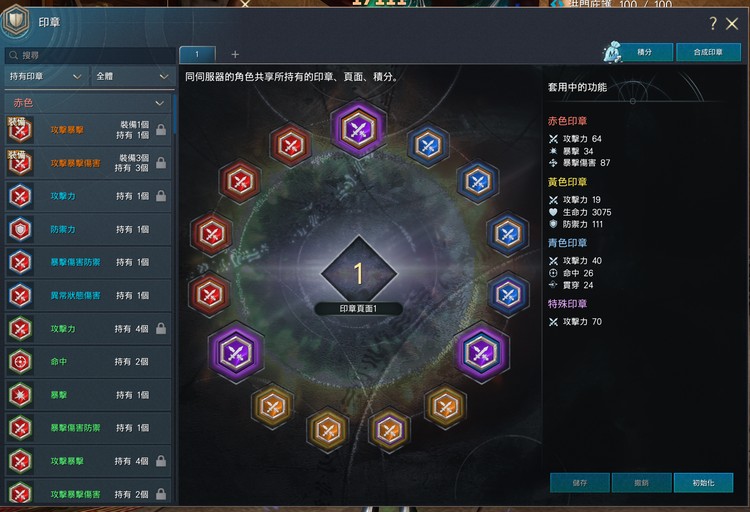The image size is (750, 512).
Task: Add a new seal page with plus tab
Action: (235, 55)
